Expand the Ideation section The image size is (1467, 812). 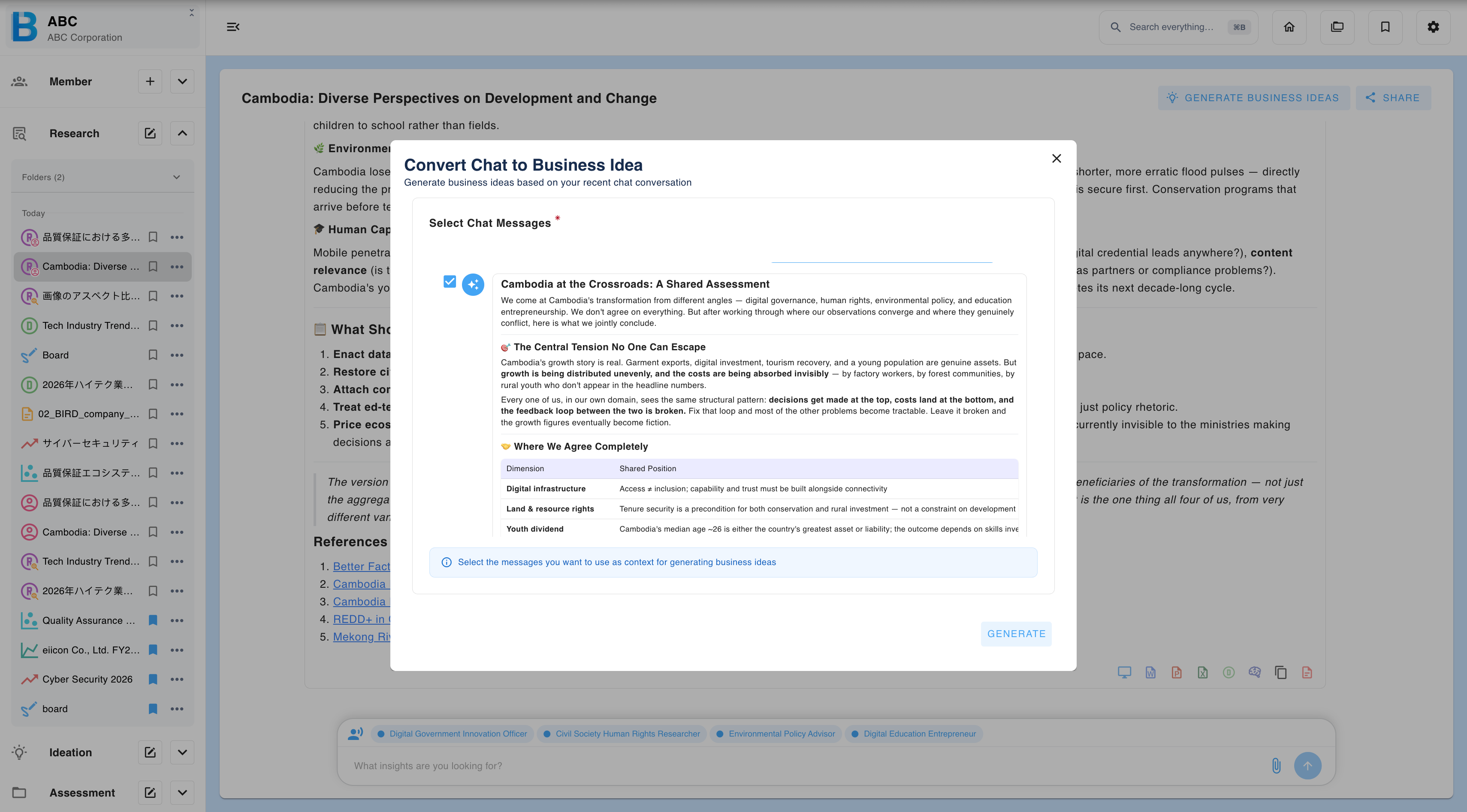point(182,752)
